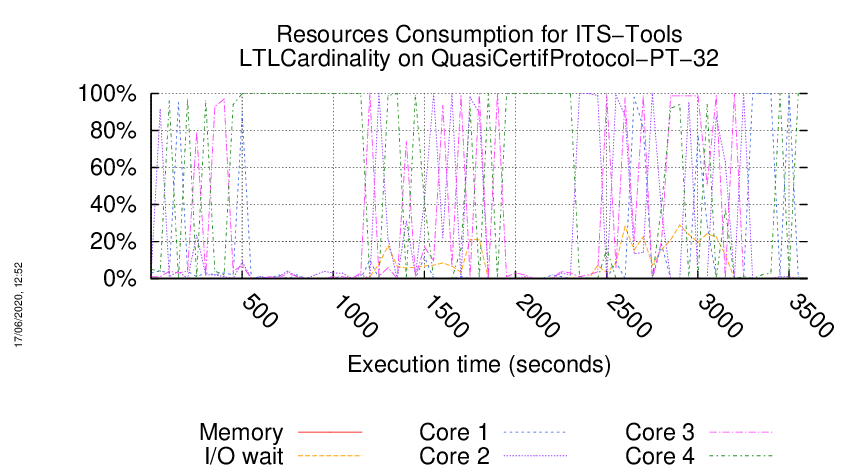Click the 100% y-axis label
Viewport: 850px width, 475px height.
(107, 94)
